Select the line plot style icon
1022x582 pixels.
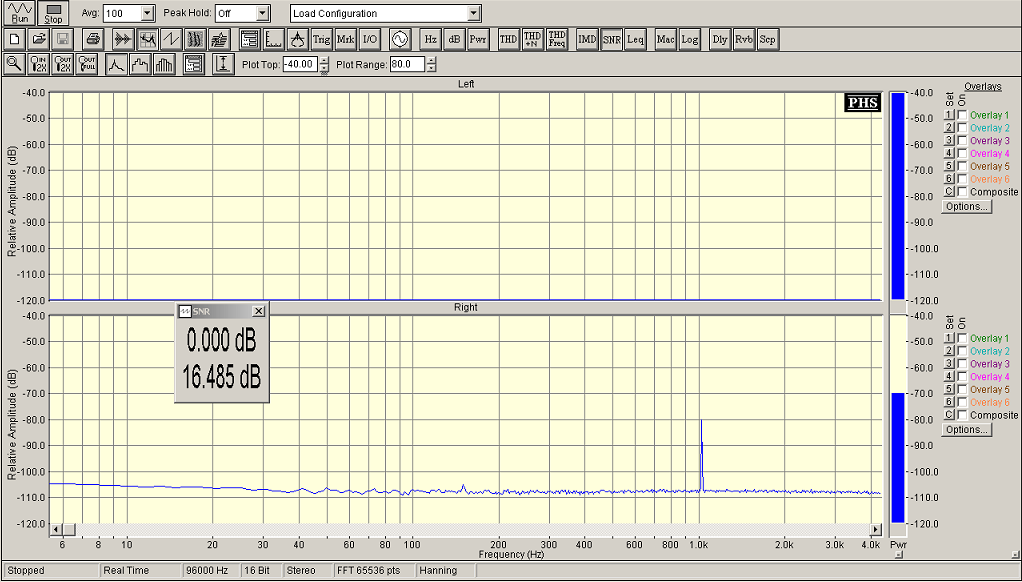(116, 64)
